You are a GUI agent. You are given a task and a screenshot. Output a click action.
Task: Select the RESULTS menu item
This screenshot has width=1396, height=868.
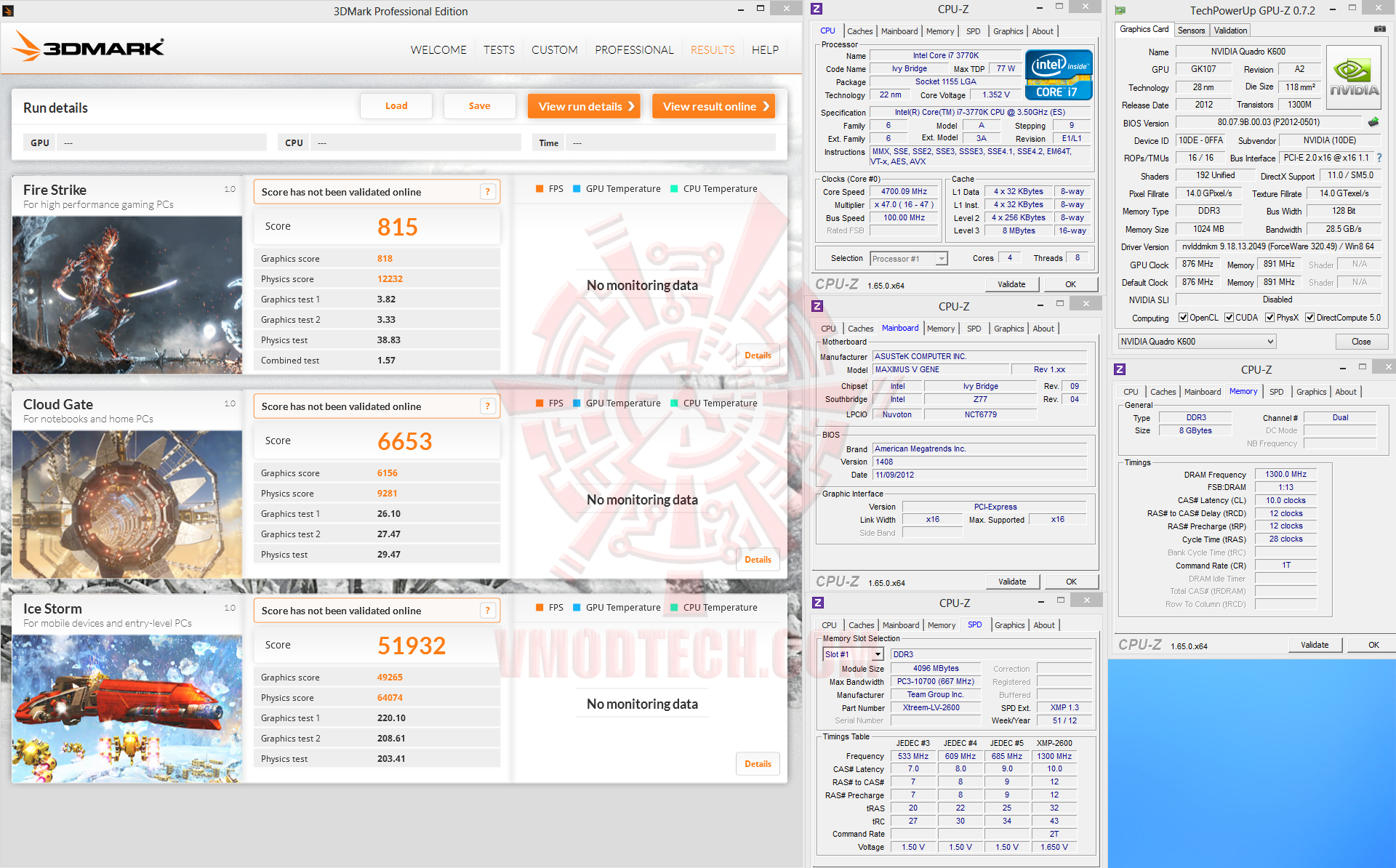pyautogui.click(x=713, y=50)
